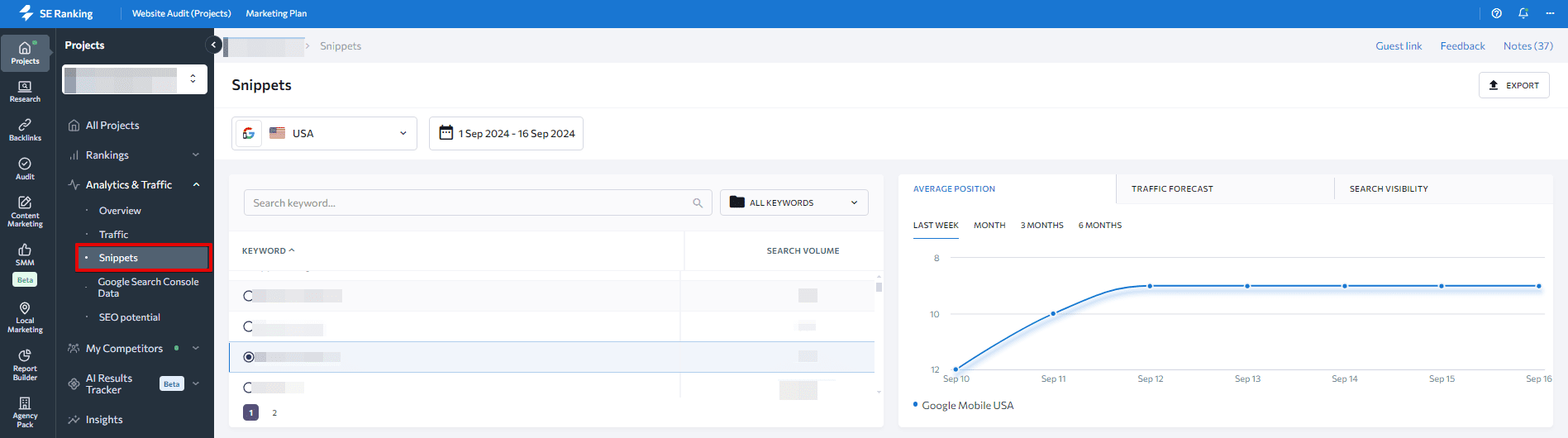Open the help question mark icon
1568x438 pixels.
1496,13
